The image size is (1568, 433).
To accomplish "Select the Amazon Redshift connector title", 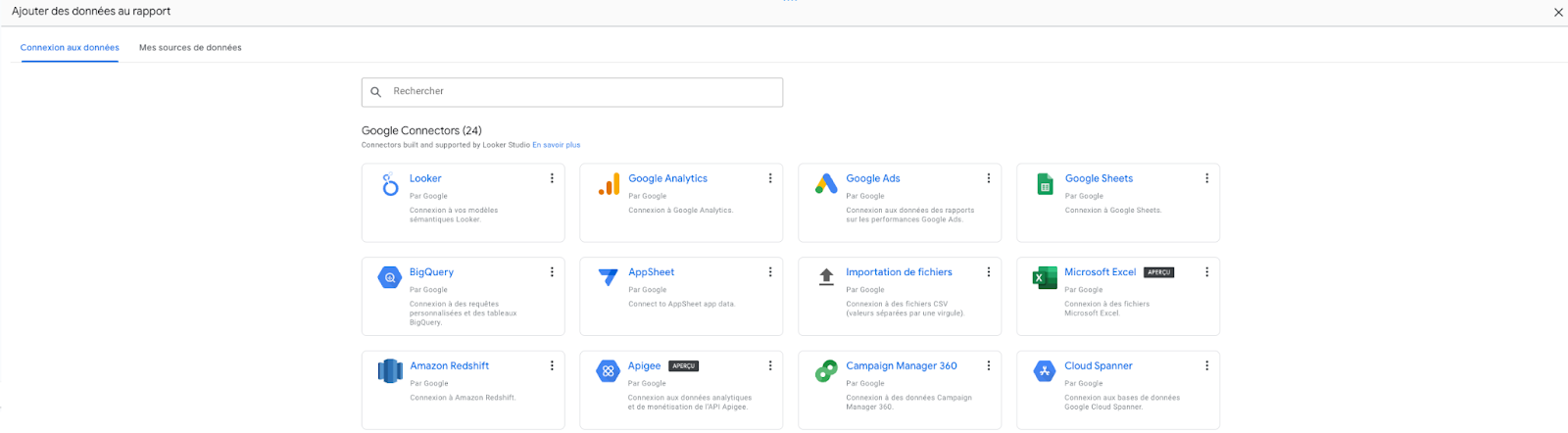I will tap(450, 365).
